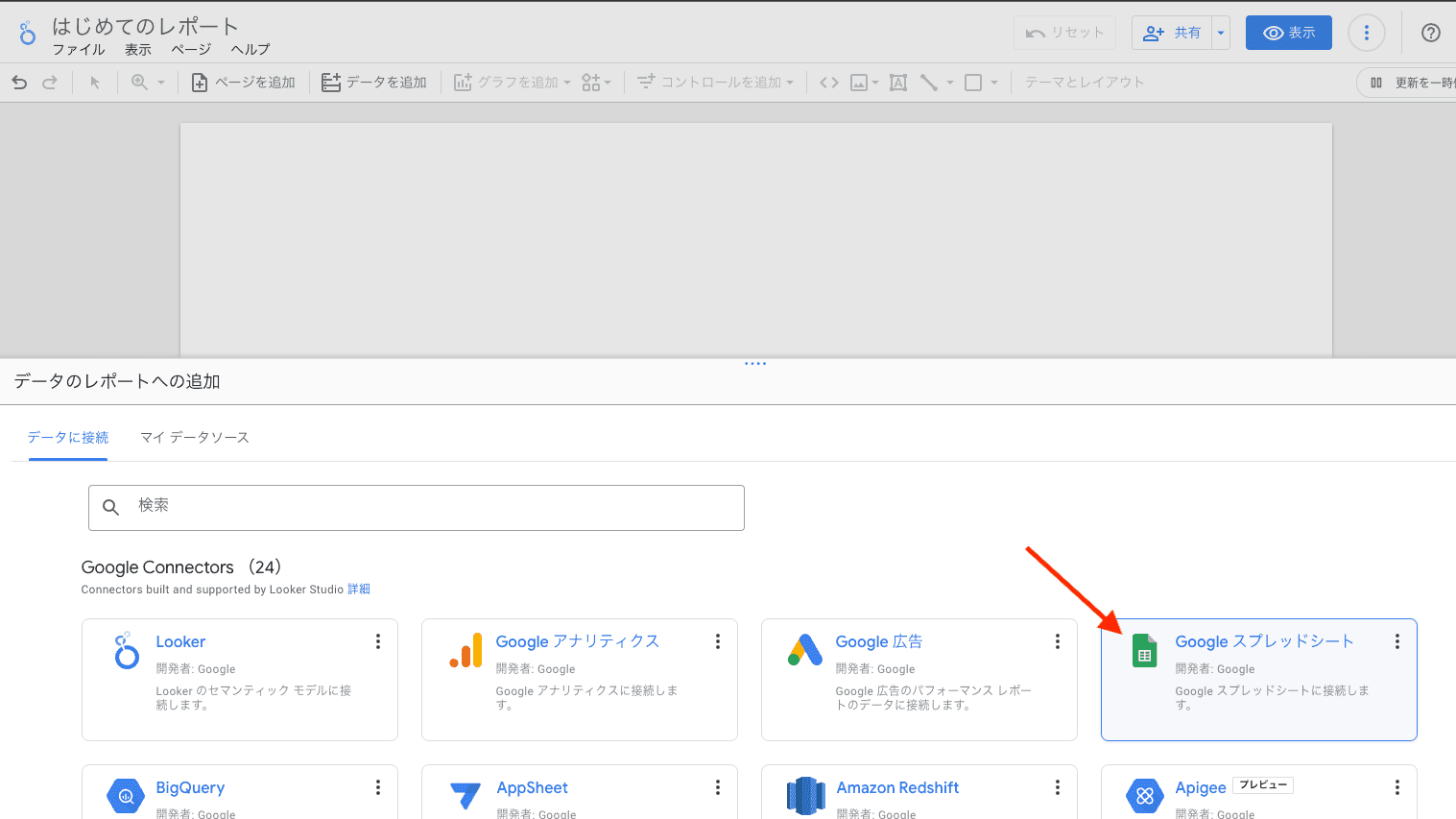This screenshot has width=1456, height=819.
Task: Switch to マイ データソース tab
Action: click(195, 438)
